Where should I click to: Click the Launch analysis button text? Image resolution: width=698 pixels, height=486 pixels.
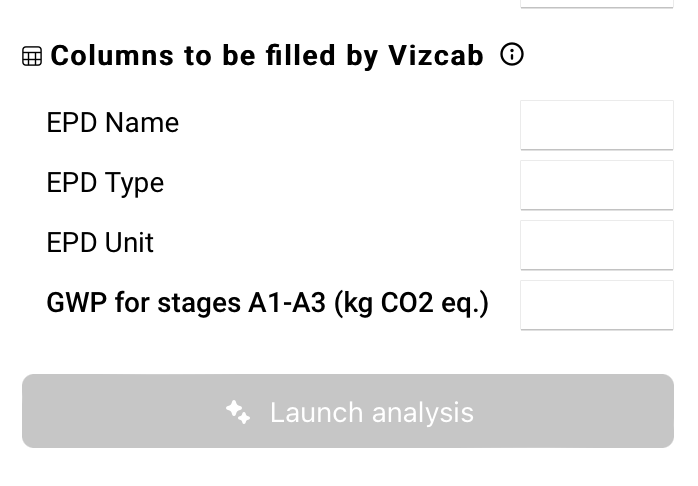point(372,413)
